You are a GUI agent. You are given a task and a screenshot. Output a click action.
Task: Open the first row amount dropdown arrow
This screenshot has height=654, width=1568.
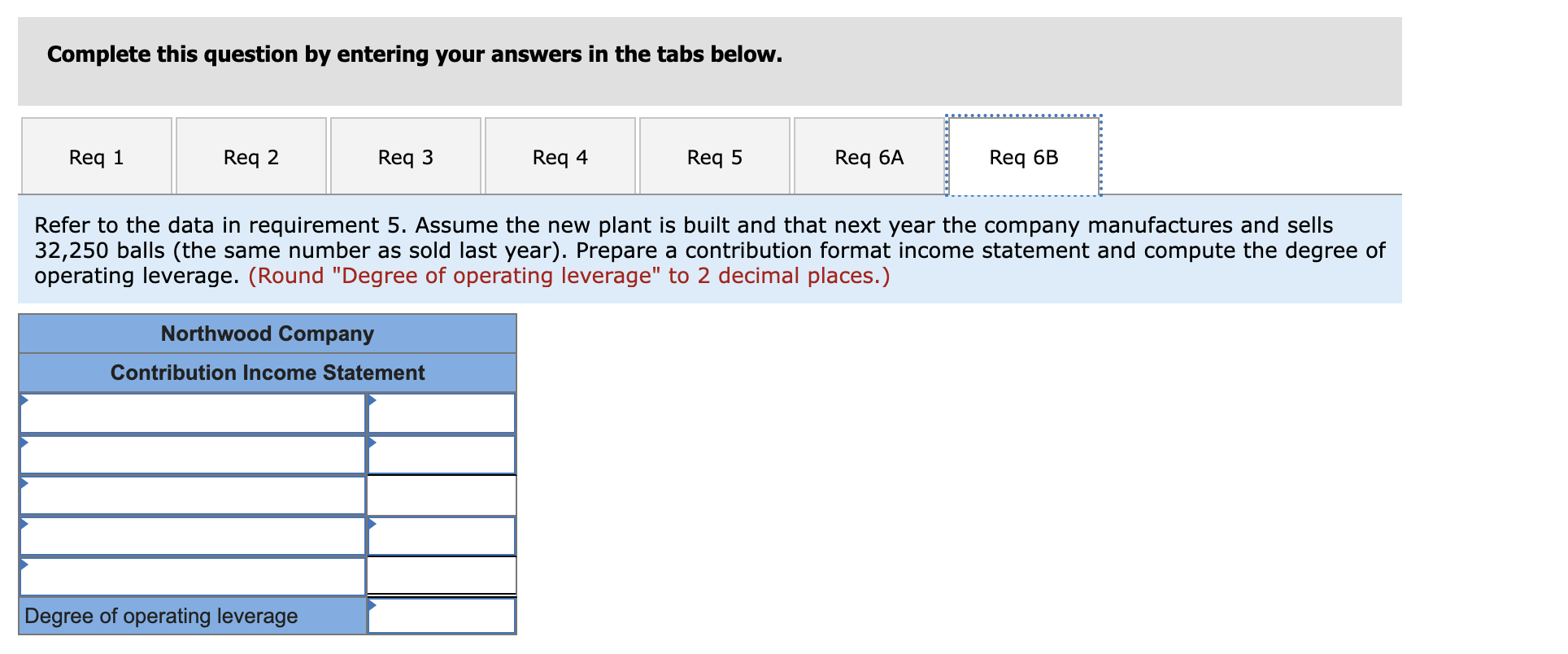pyautogui.click(x=372, y=400)
